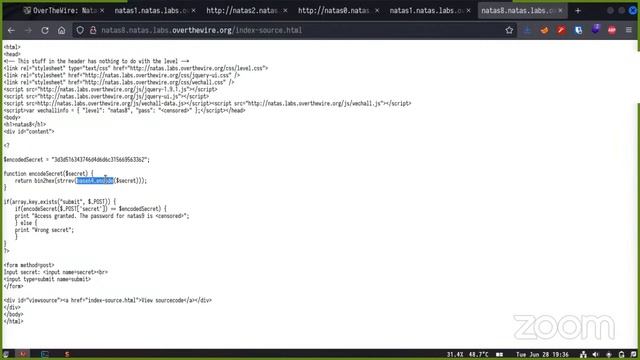640x360 pixels.
Task: Open the Firefox hamburger application menu
Action: (x=629, y=30)
